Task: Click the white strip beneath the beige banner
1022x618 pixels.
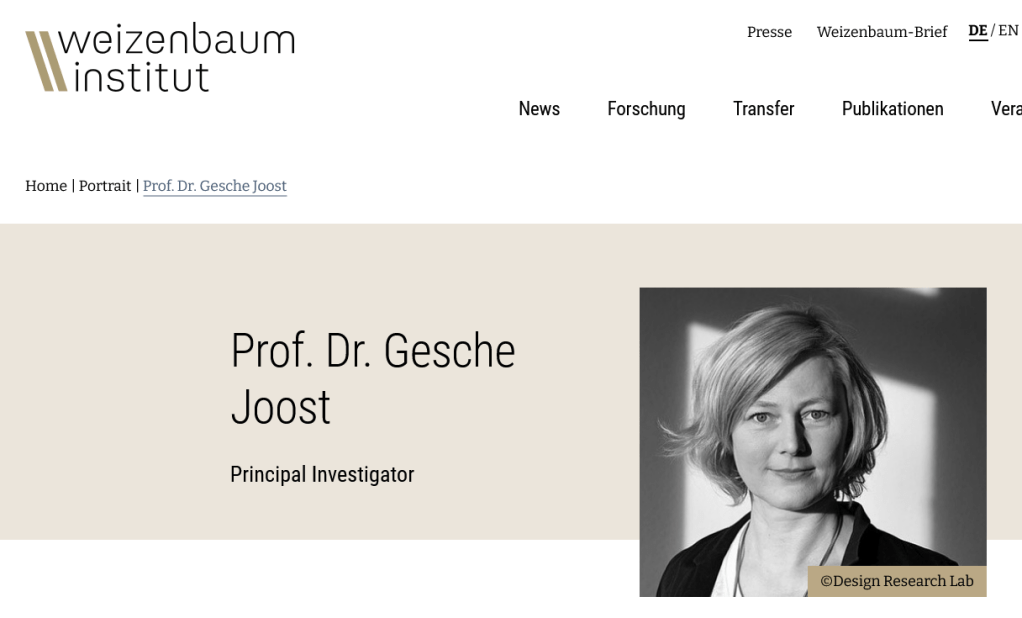Action: [300, 578]
